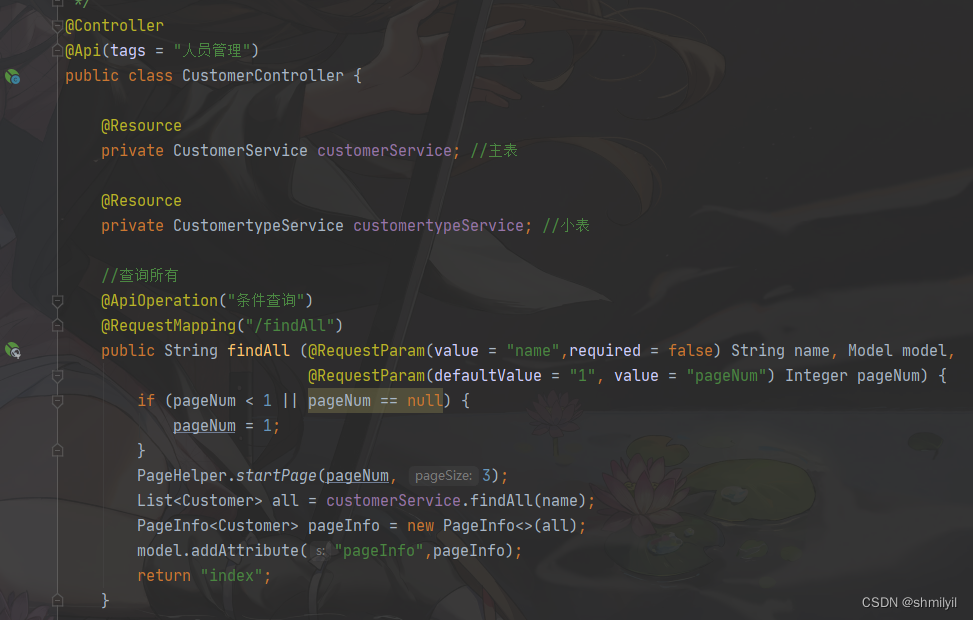Viewport: 973px width, 620px height.
Task: Click the startPage method call
Action: point(276,476)
